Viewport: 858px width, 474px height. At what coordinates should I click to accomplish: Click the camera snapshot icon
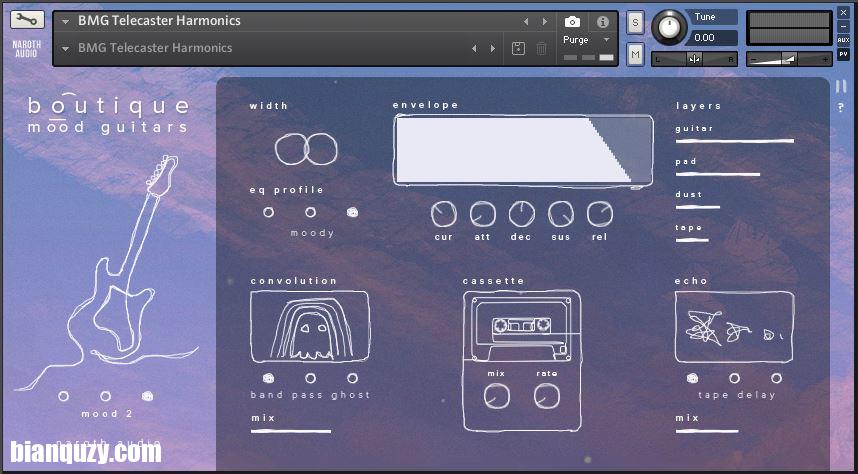(x=572, y=21)
